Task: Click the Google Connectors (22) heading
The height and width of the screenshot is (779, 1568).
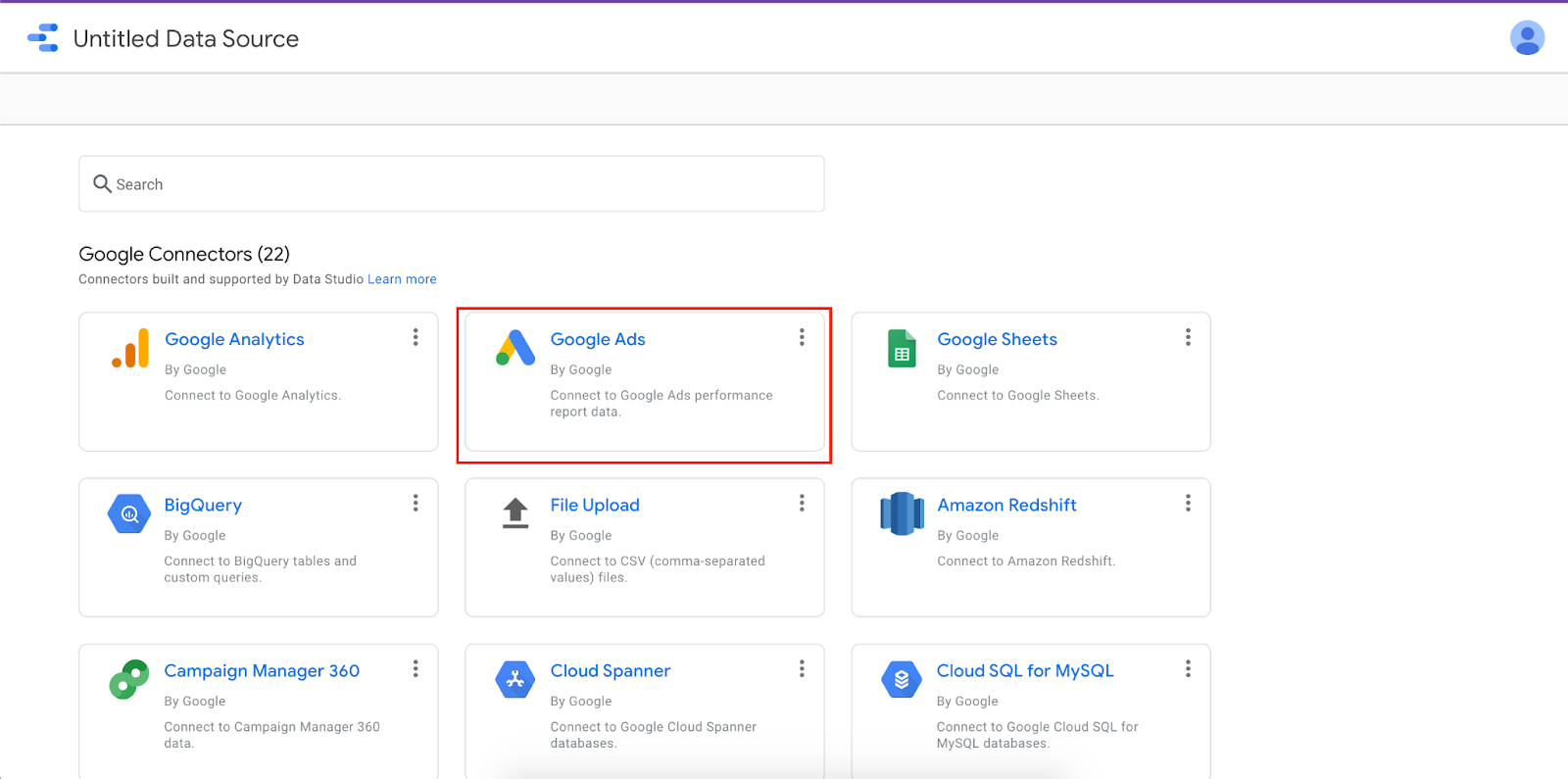Action: 184,254
